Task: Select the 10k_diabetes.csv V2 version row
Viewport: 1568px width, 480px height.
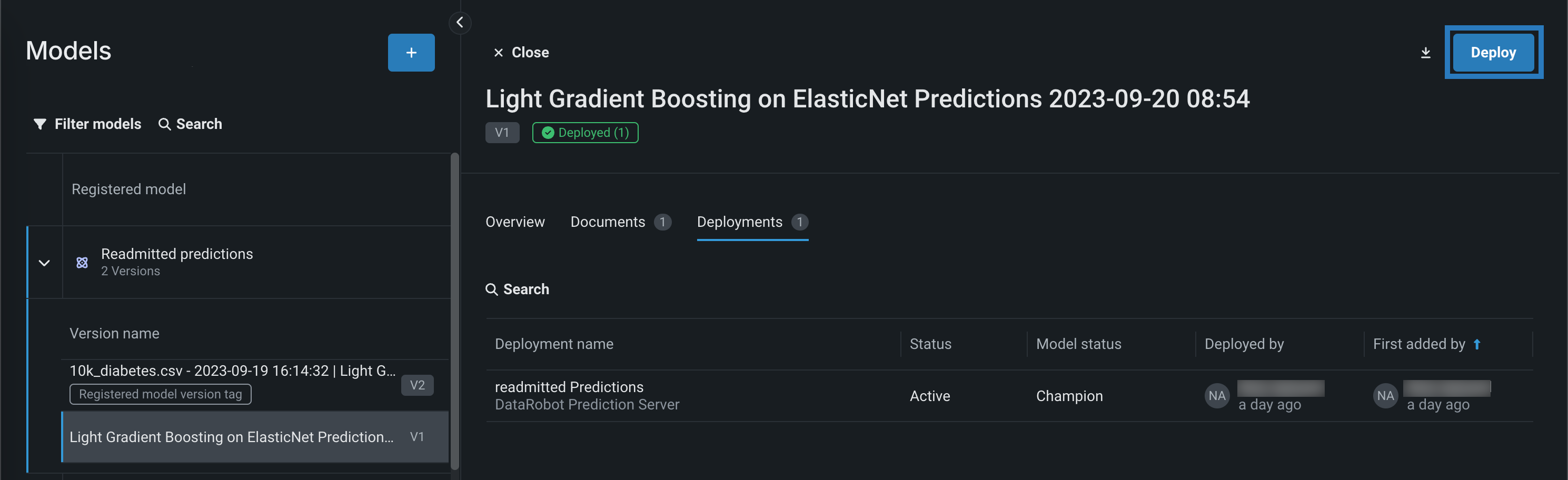Action: pyautogui.click(x=233, y=371)
